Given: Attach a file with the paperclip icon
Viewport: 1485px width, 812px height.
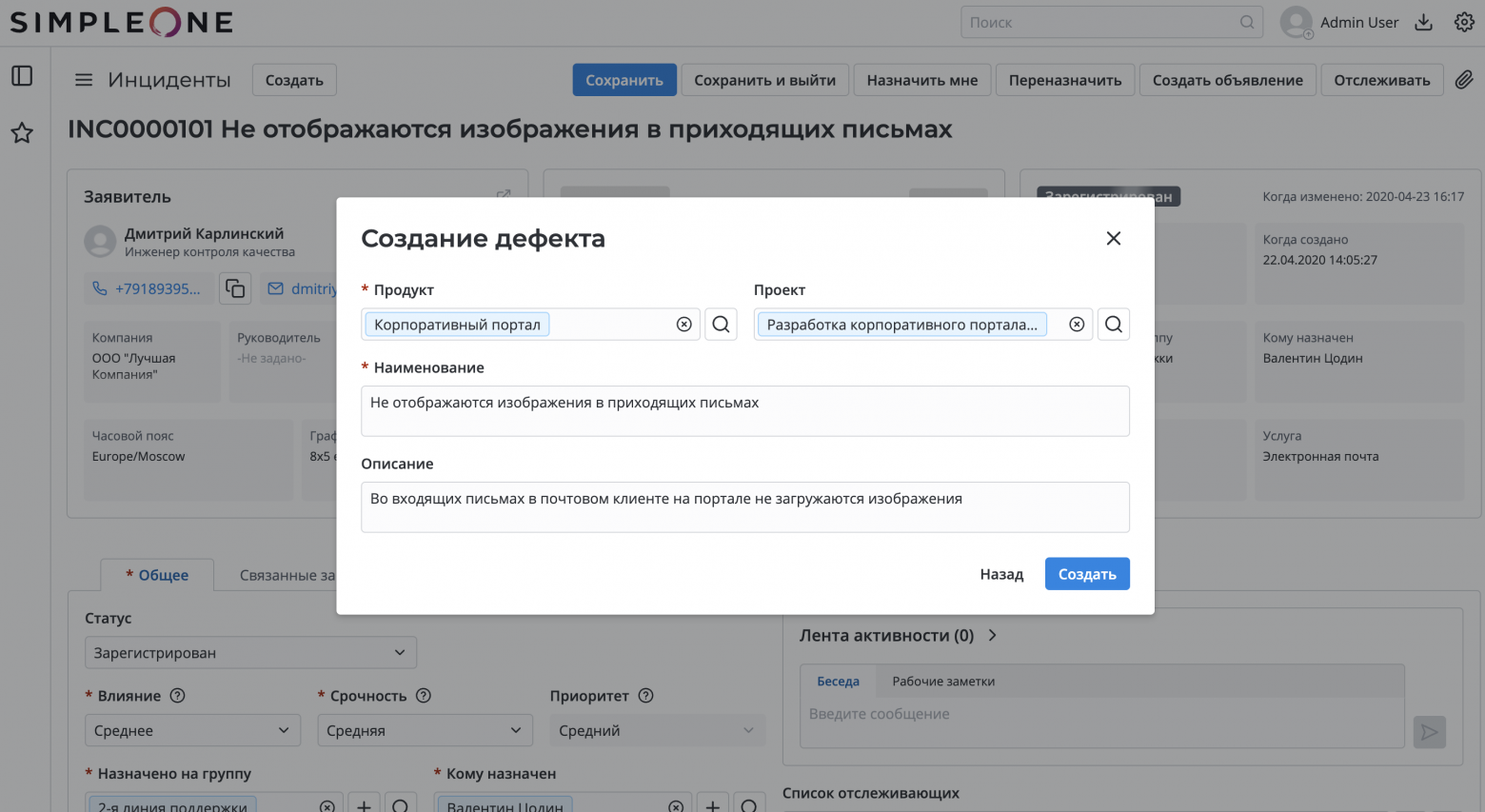Looking at the screenshot, I should [x=1464, y=80].
